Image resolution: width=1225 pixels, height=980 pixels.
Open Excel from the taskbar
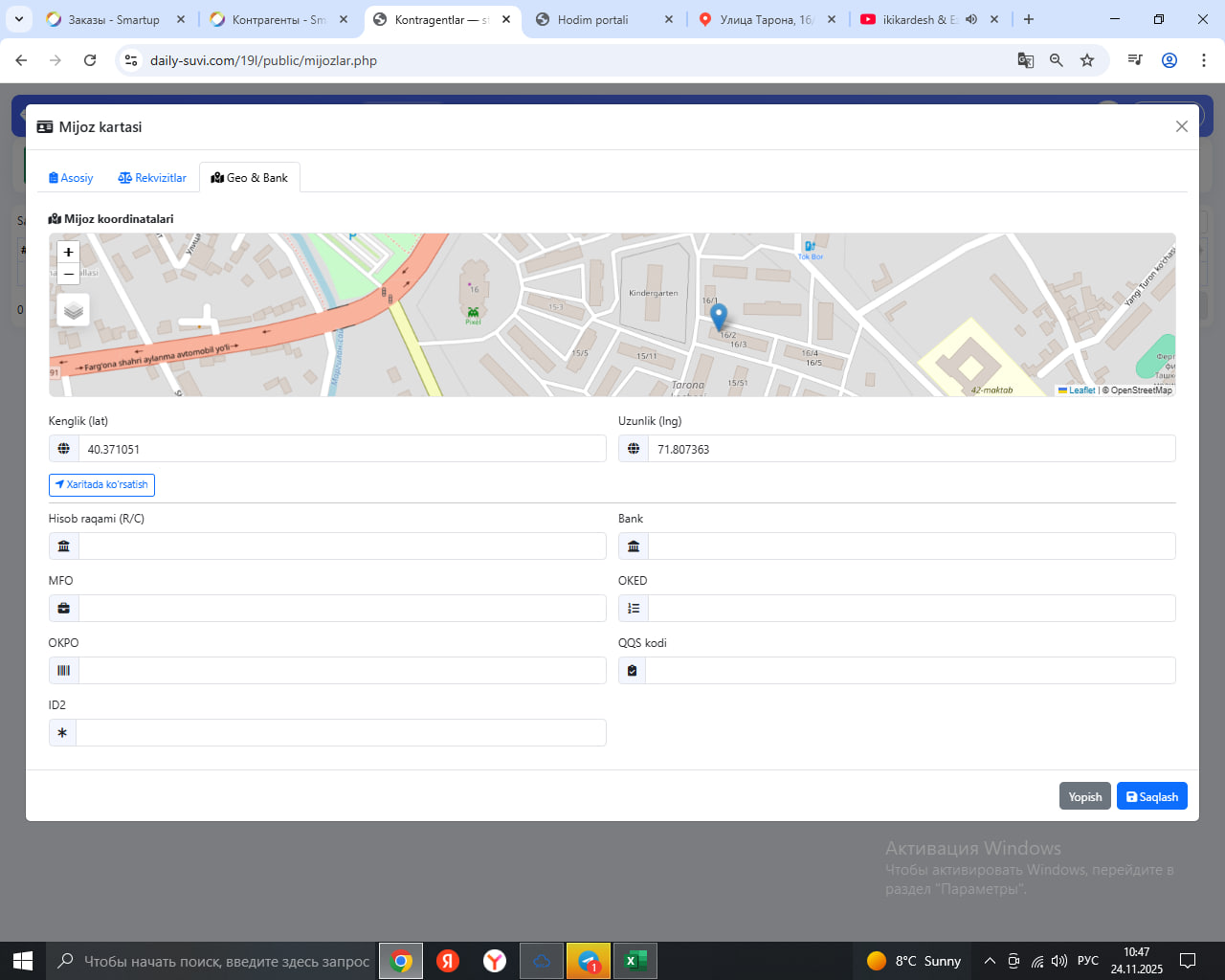[635, 961]
